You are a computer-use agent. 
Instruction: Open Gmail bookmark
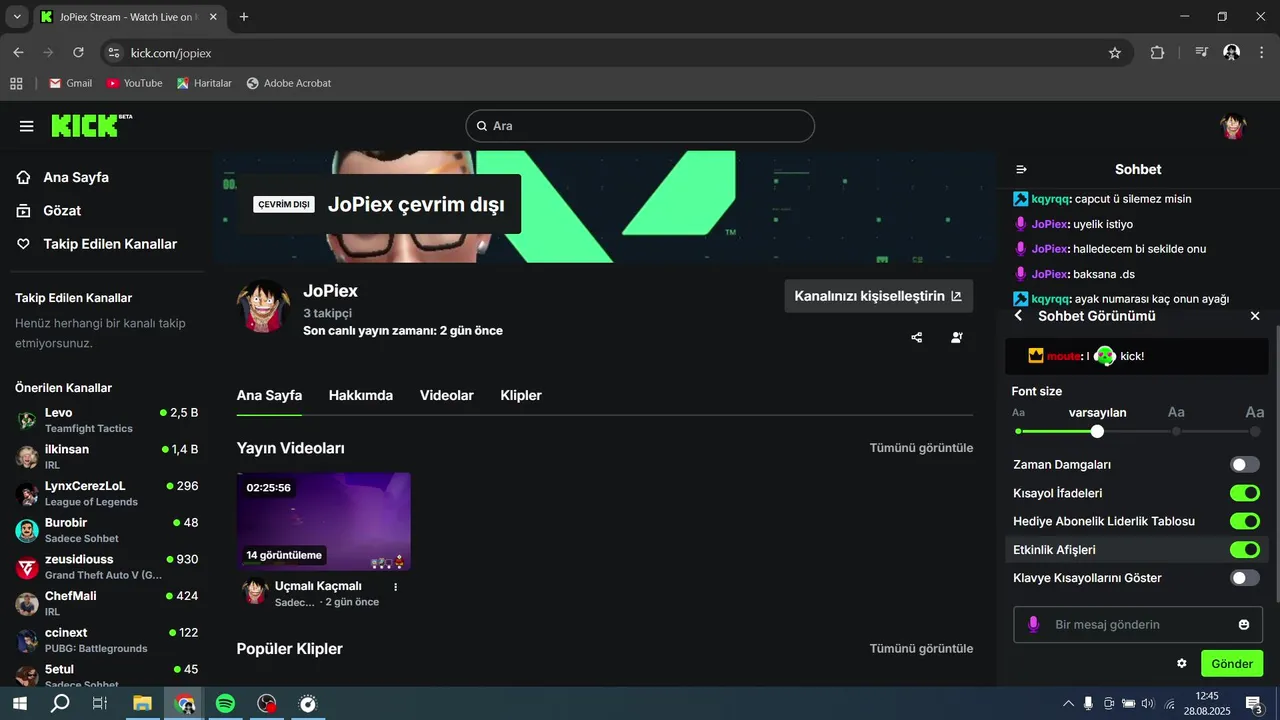coord(70,83)
